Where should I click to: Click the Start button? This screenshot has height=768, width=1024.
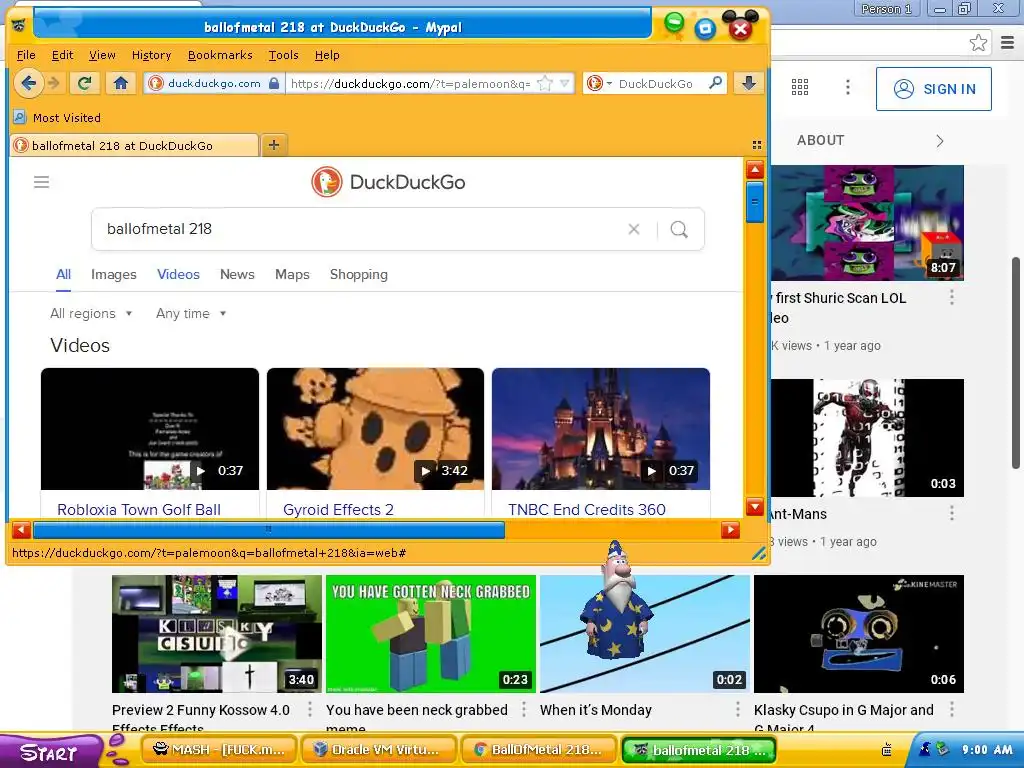[x=50, y=752]
